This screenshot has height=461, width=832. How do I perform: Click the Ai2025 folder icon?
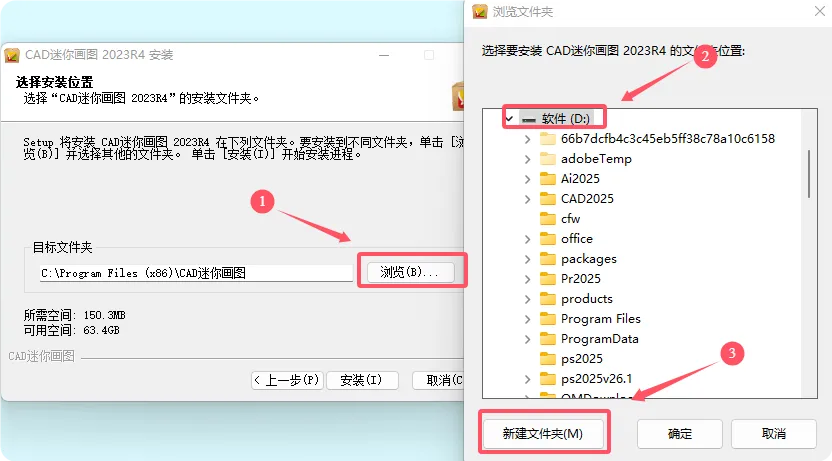548,179
